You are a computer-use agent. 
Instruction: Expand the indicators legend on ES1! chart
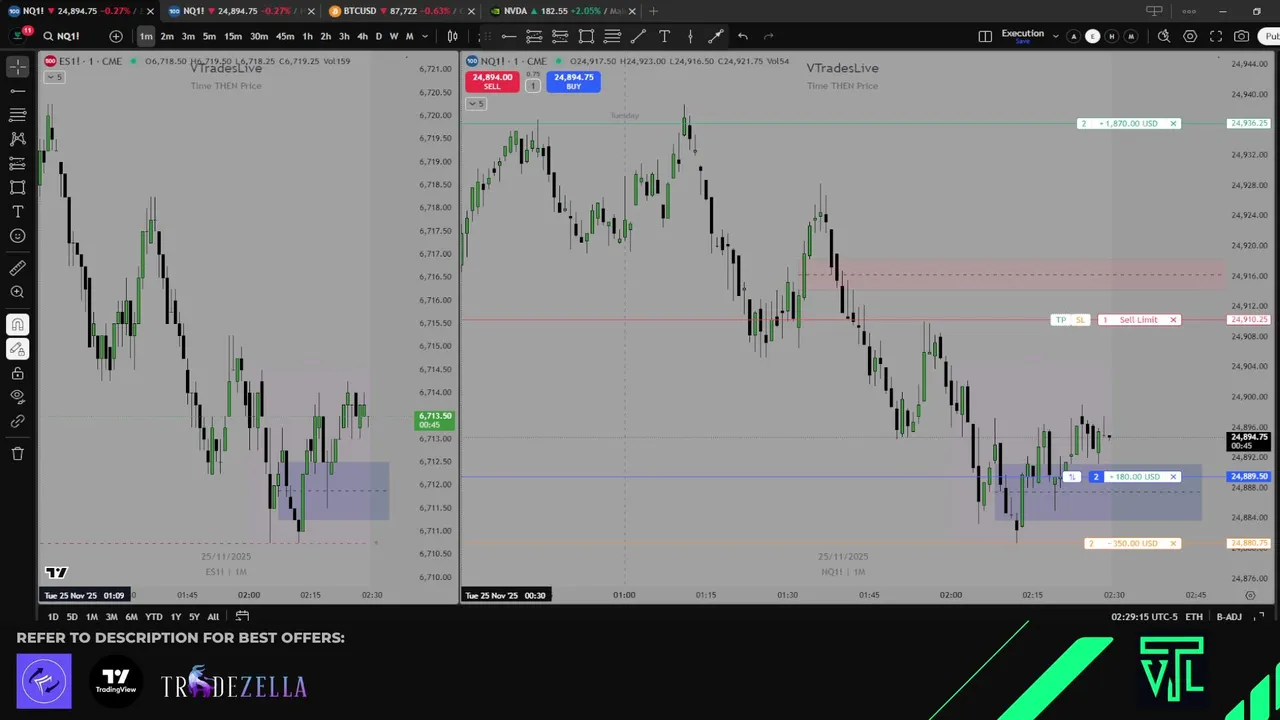(54, 77)
